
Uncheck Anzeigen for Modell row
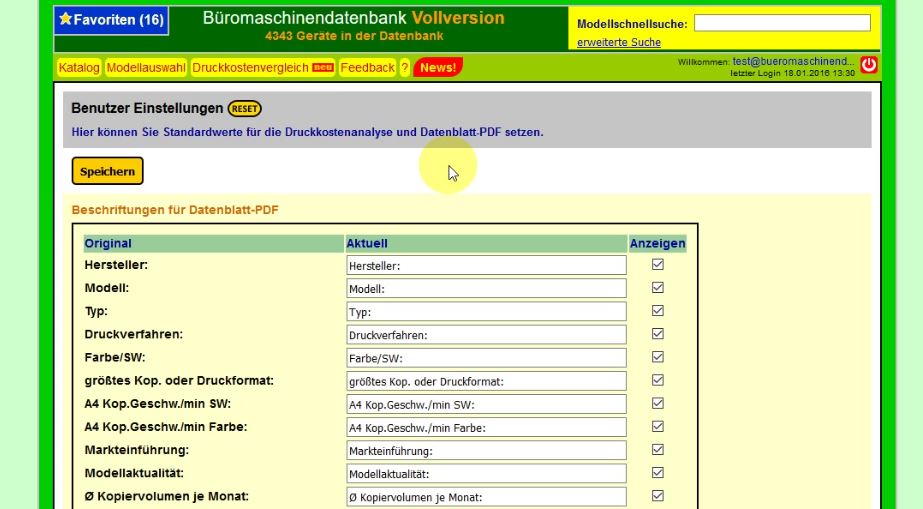[658, 288]
